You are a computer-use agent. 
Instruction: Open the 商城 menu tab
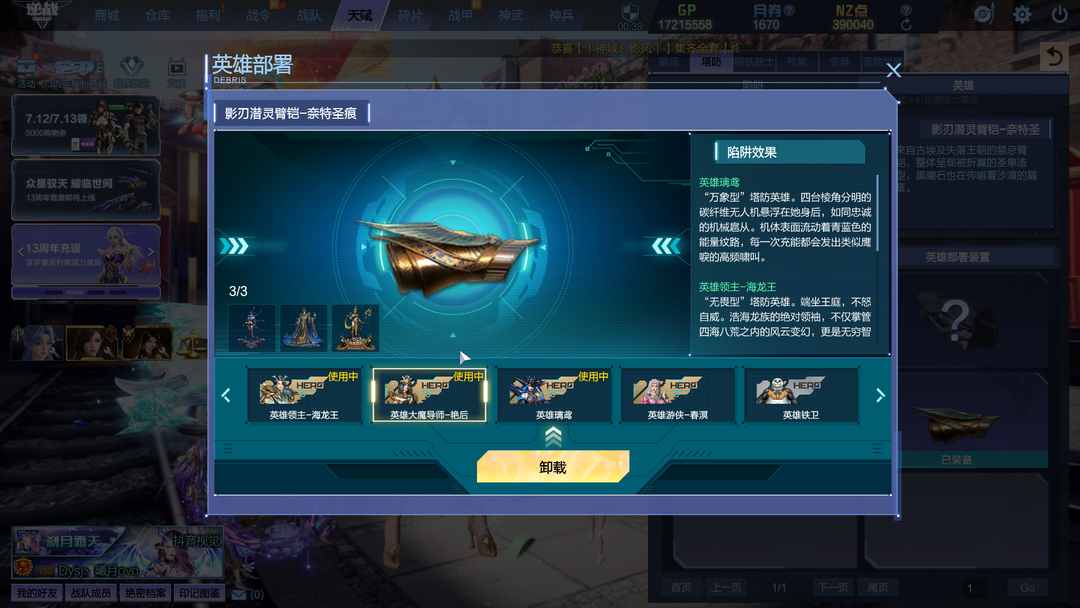tap(107, 15)
